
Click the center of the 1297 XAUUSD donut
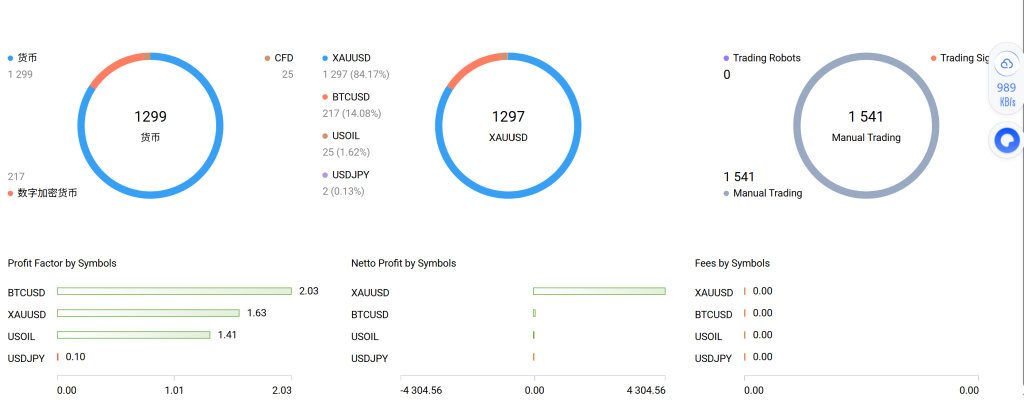(508, 125)
